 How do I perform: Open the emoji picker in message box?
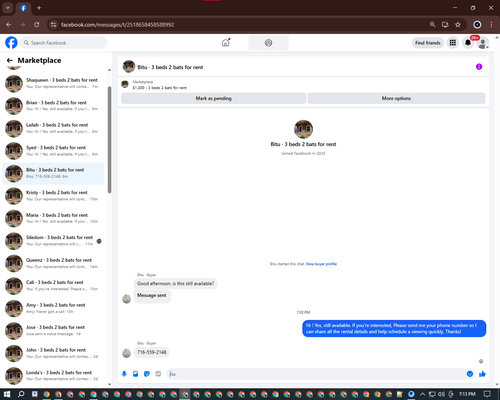pyautogui.click(x=470, y=374)
